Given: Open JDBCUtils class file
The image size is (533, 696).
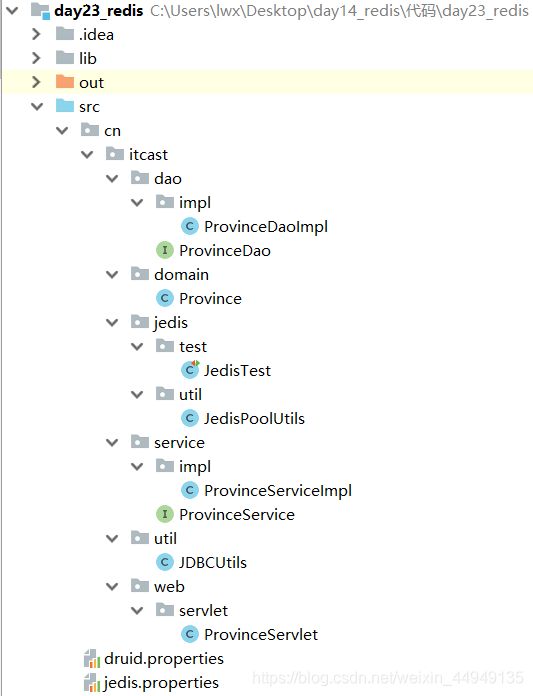Looking at the screenshot, I should coord(213,562).
